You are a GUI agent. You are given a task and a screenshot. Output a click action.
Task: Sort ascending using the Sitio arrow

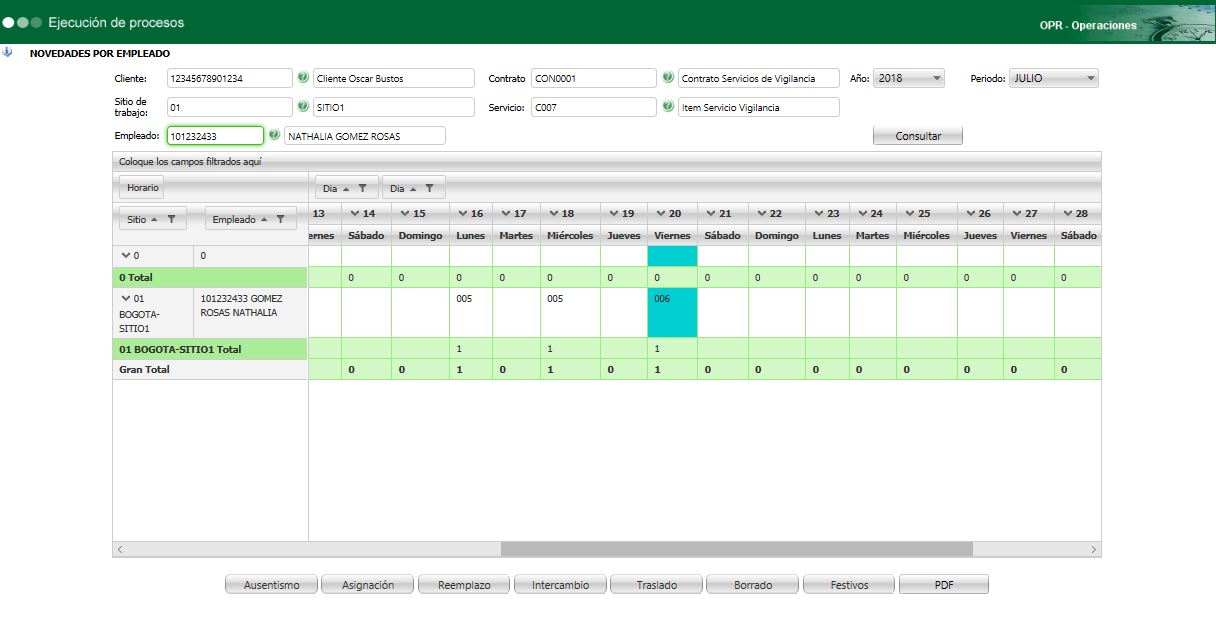[155, 219]
